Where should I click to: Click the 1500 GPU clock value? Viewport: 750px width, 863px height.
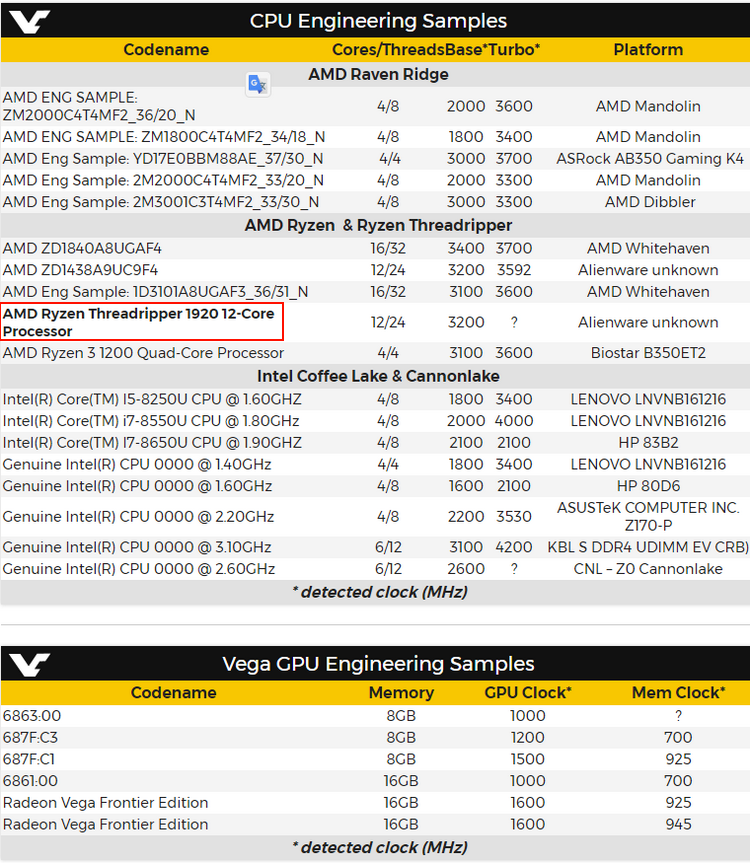click(528, 760)
